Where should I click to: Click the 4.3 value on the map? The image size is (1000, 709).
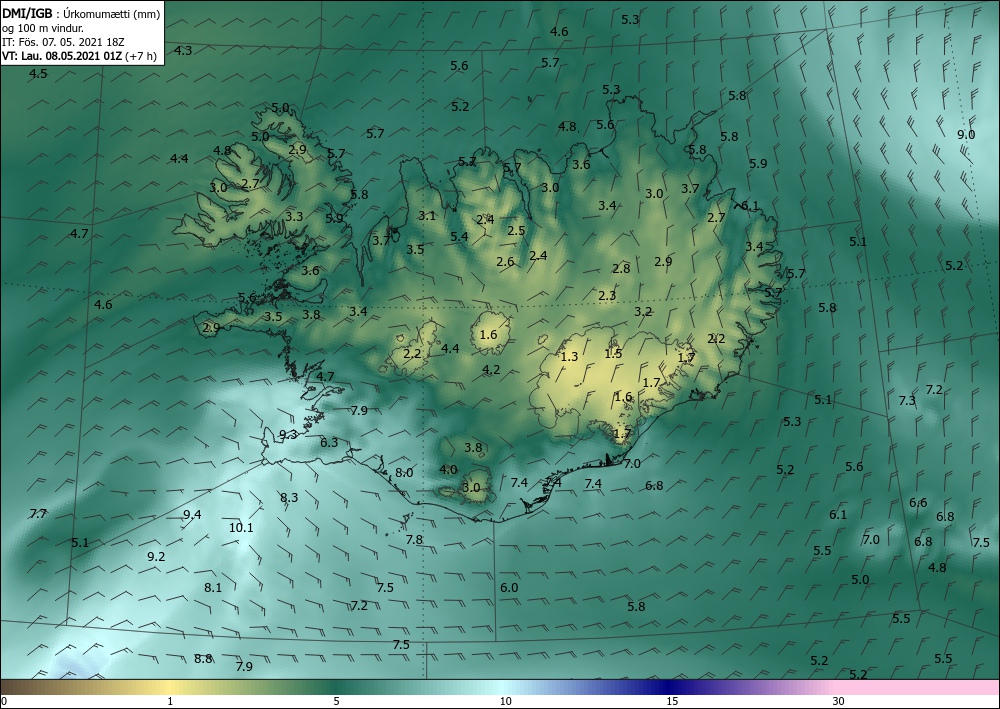click(x=184, y=51)
